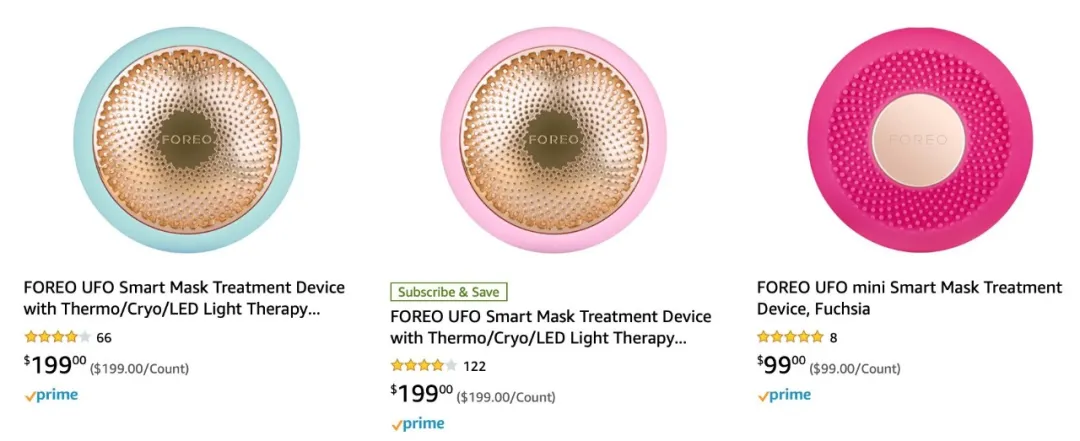Click the mint FOREO UFO Smart Mask title

tap(184, 298)
